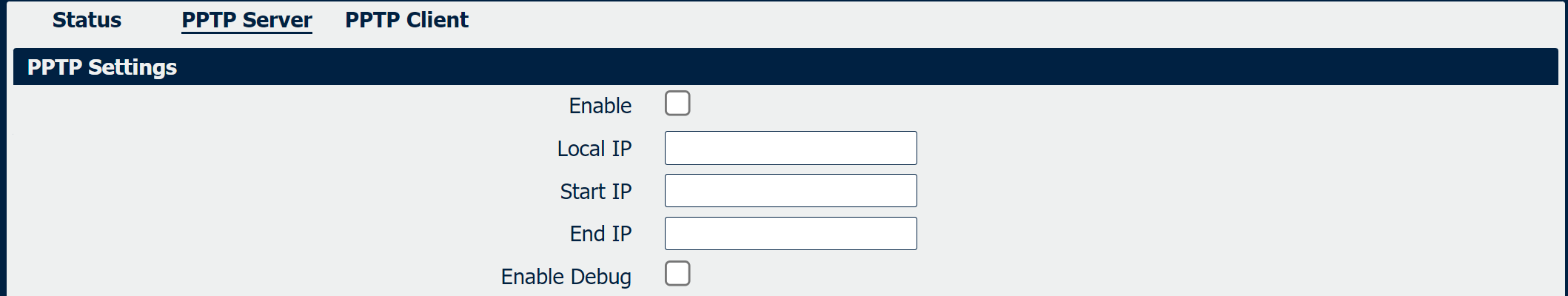Select the pool ending IP address box
This screenshot has height=296, width=1568.
(791, 234)
